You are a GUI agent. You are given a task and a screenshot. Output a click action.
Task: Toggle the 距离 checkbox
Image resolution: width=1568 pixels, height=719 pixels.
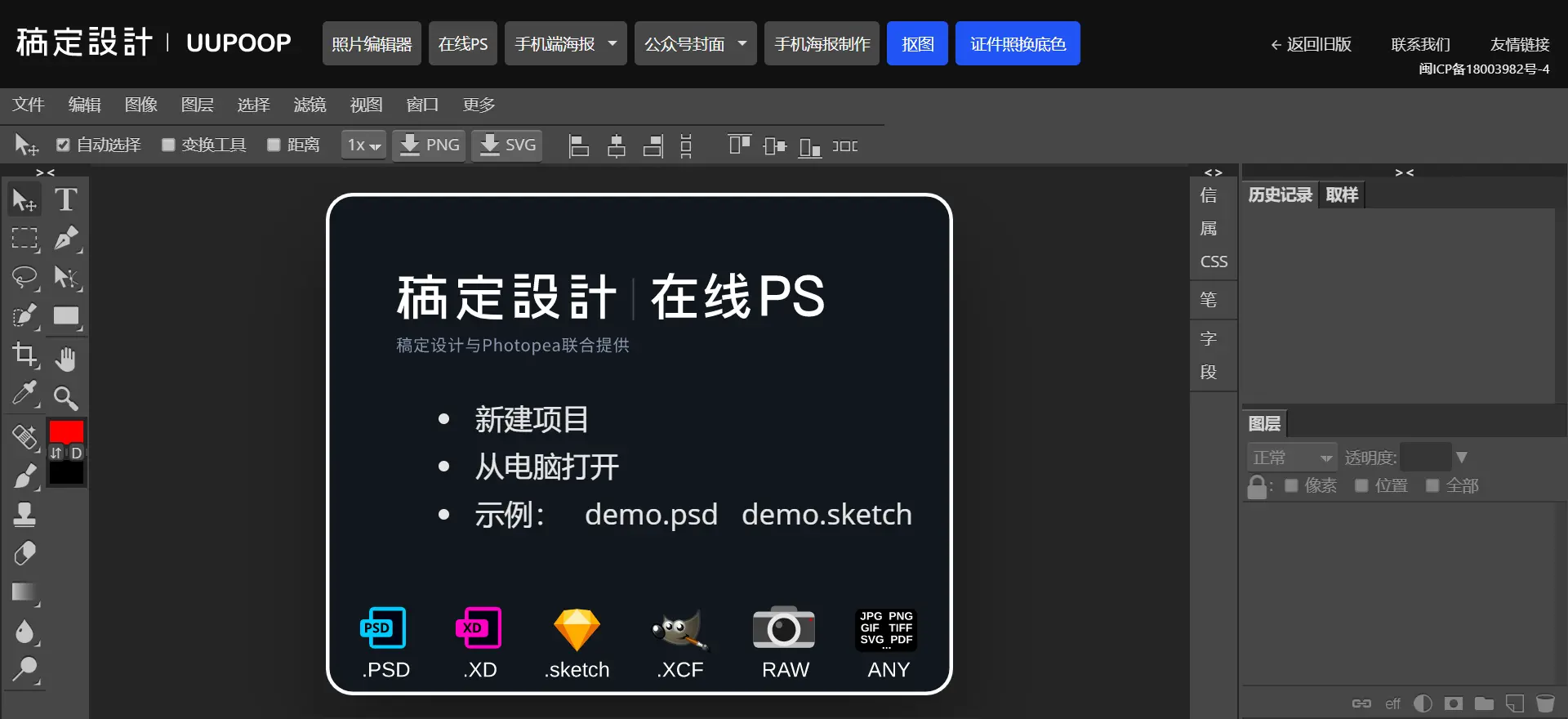point(274,145)
